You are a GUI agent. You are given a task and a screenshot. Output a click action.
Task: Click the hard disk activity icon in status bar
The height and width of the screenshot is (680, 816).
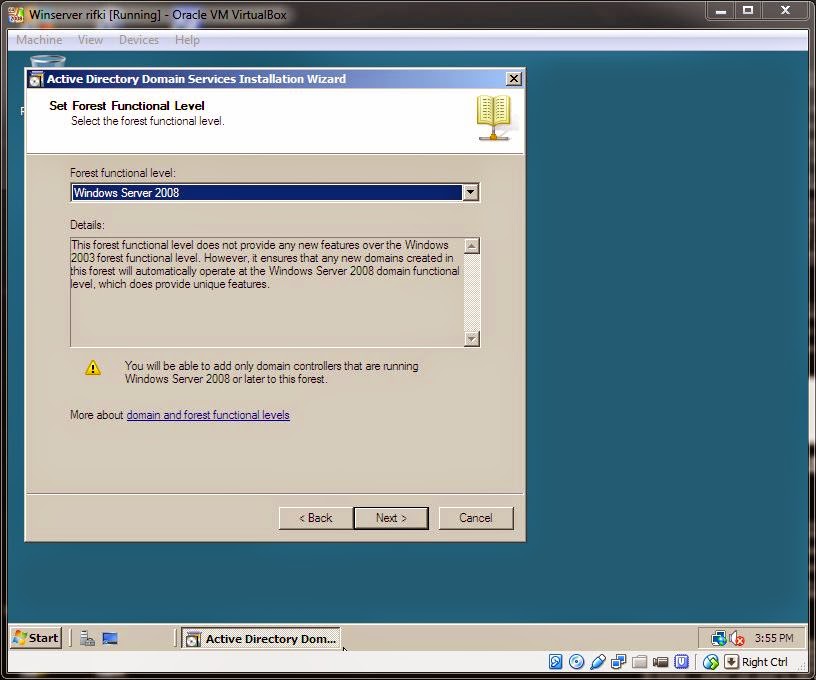point(555,662)
